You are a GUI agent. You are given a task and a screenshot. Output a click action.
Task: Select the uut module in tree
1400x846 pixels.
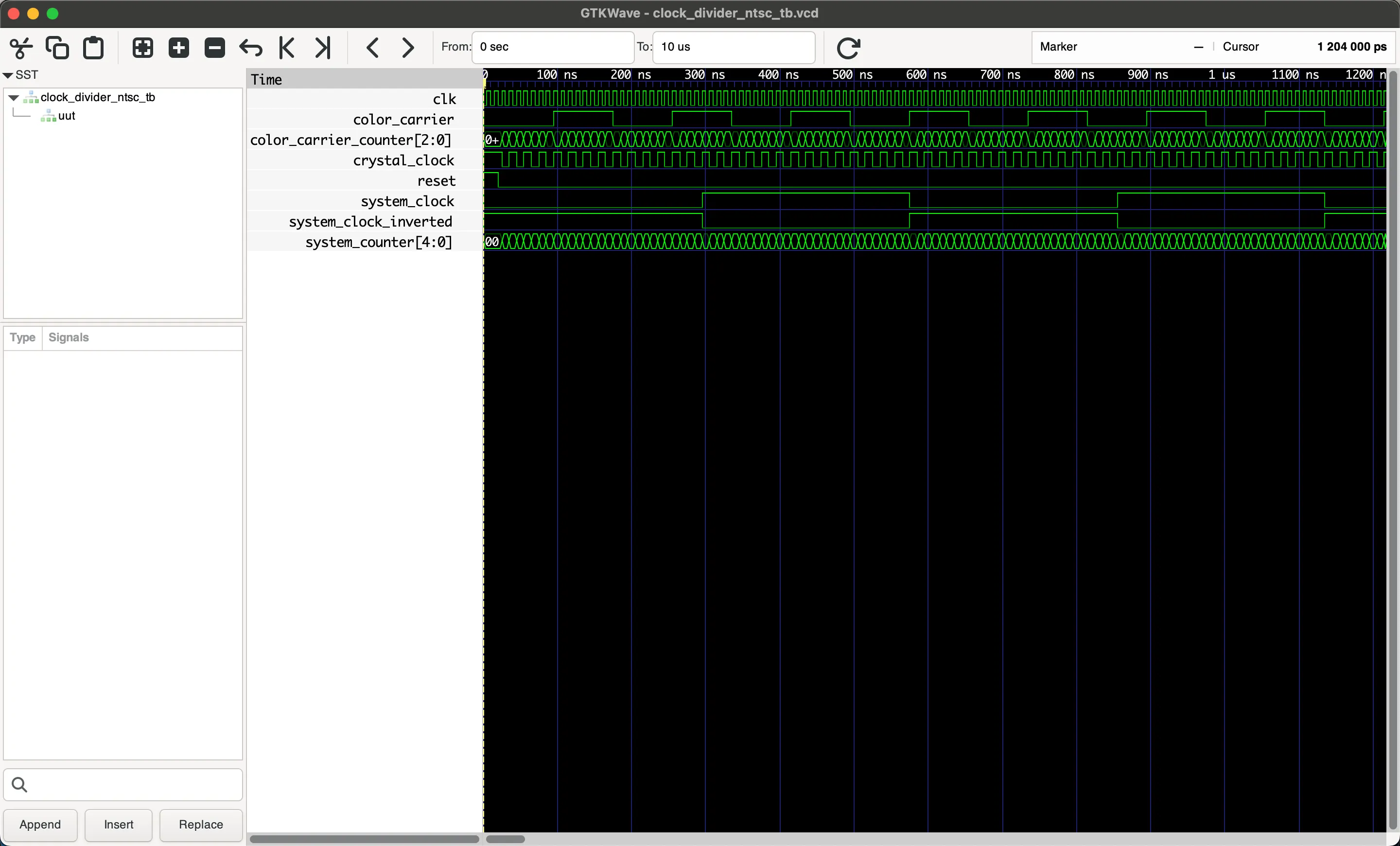(x=67, y=116)
